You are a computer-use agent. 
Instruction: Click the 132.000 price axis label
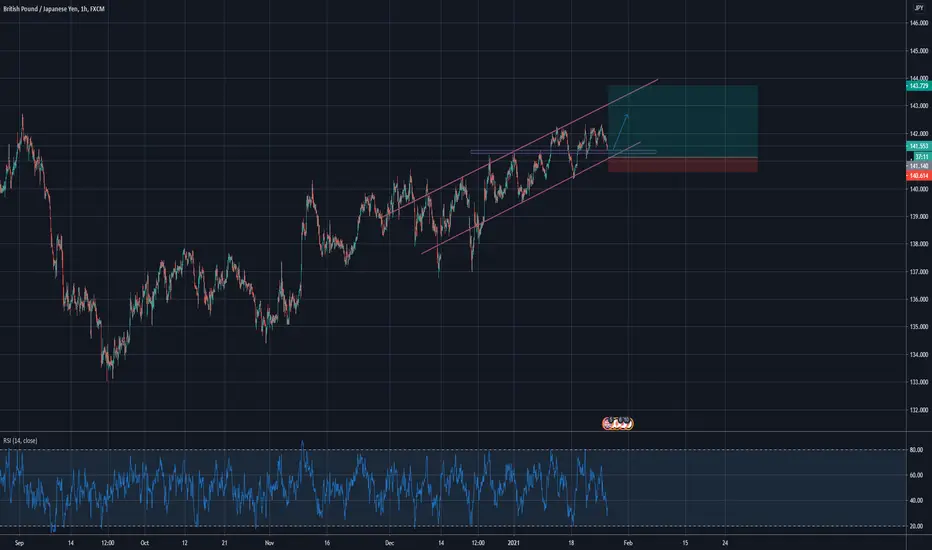click(919, 410)
